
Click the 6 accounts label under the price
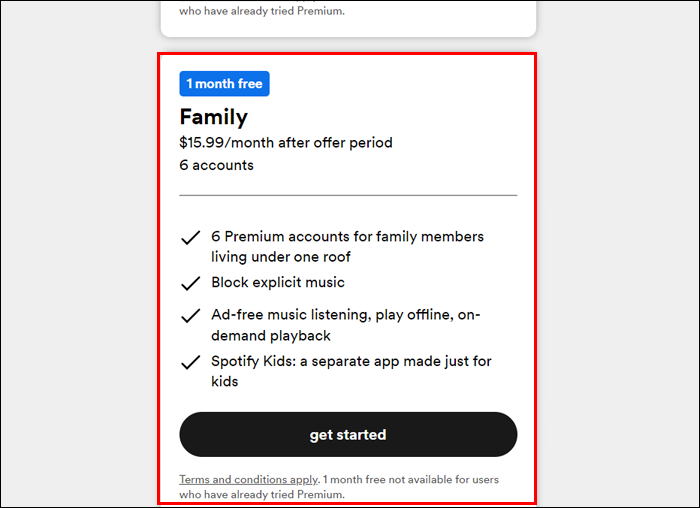(x=216, y=165)
